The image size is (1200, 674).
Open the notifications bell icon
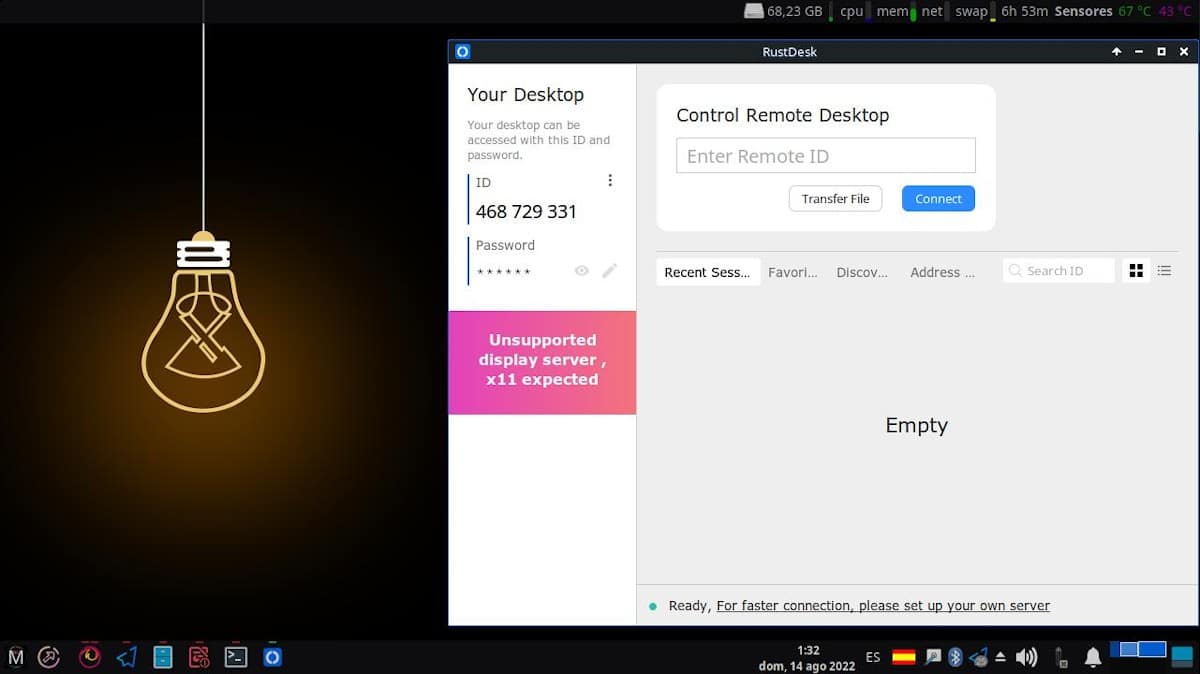pyautogui.click(x=1093, y=657)
